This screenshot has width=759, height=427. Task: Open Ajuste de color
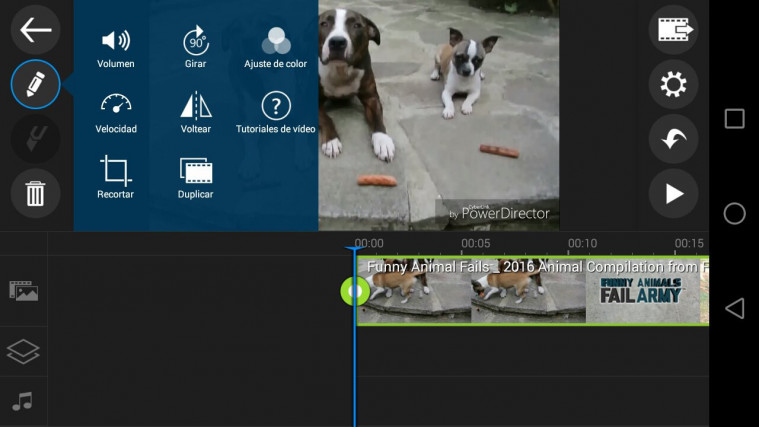275,47
